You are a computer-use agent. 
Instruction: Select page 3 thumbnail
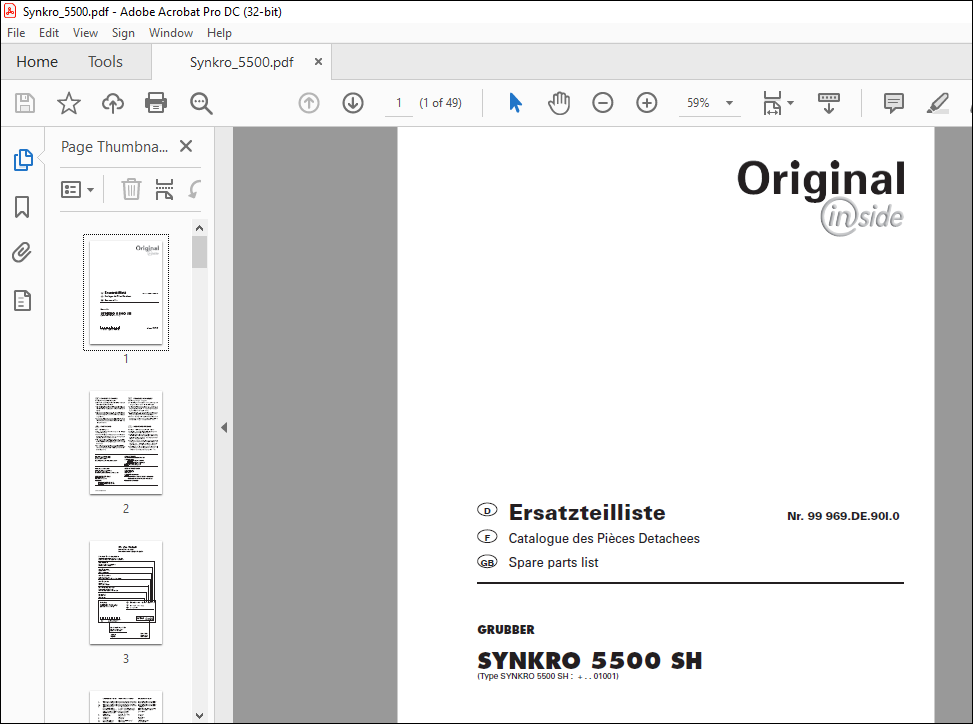click(126, 592)
